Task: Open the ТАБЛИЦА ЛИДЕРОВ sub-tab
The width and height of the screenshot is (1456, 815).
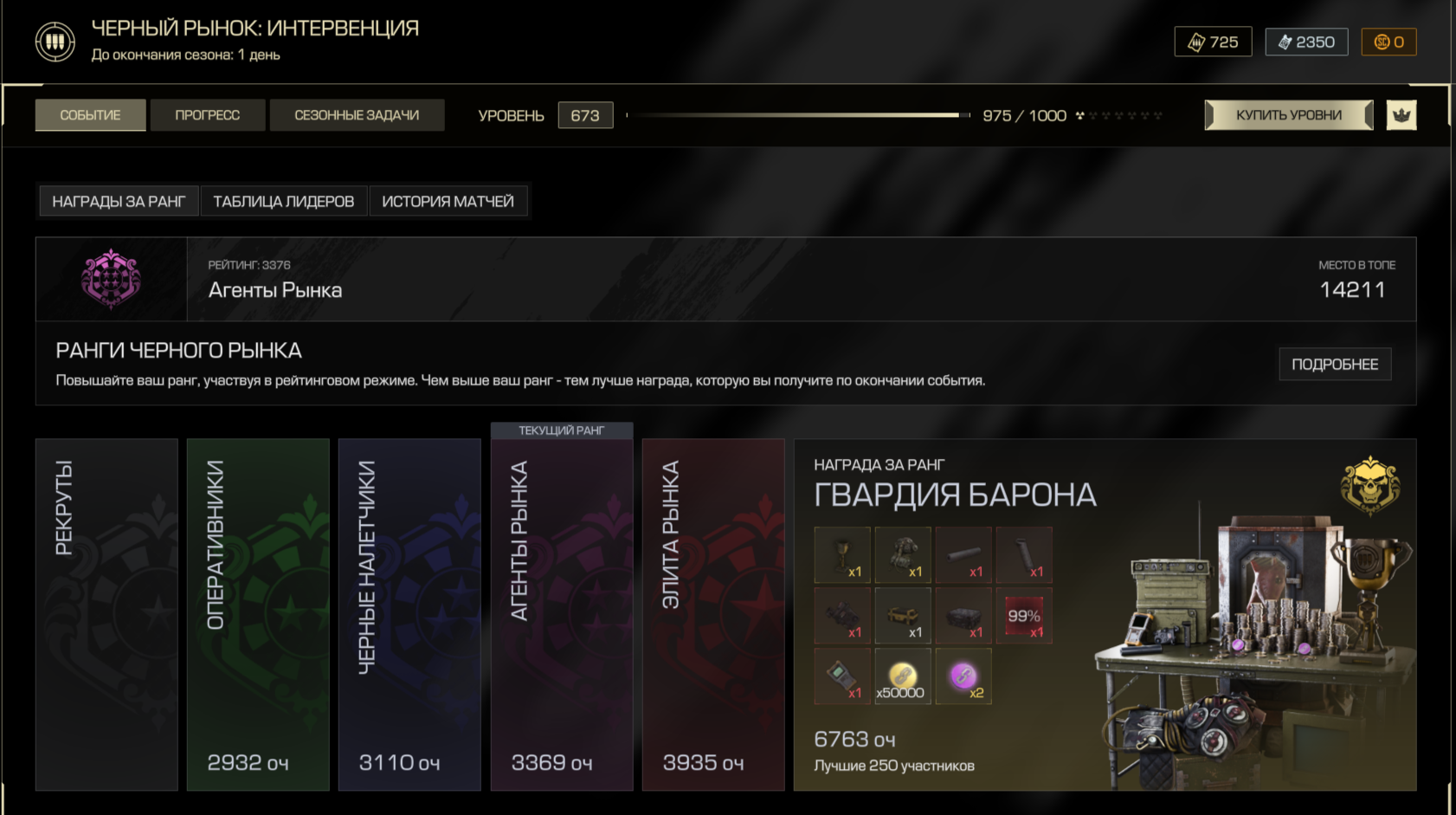Action: pyautogui.click(x=284, y=201)
